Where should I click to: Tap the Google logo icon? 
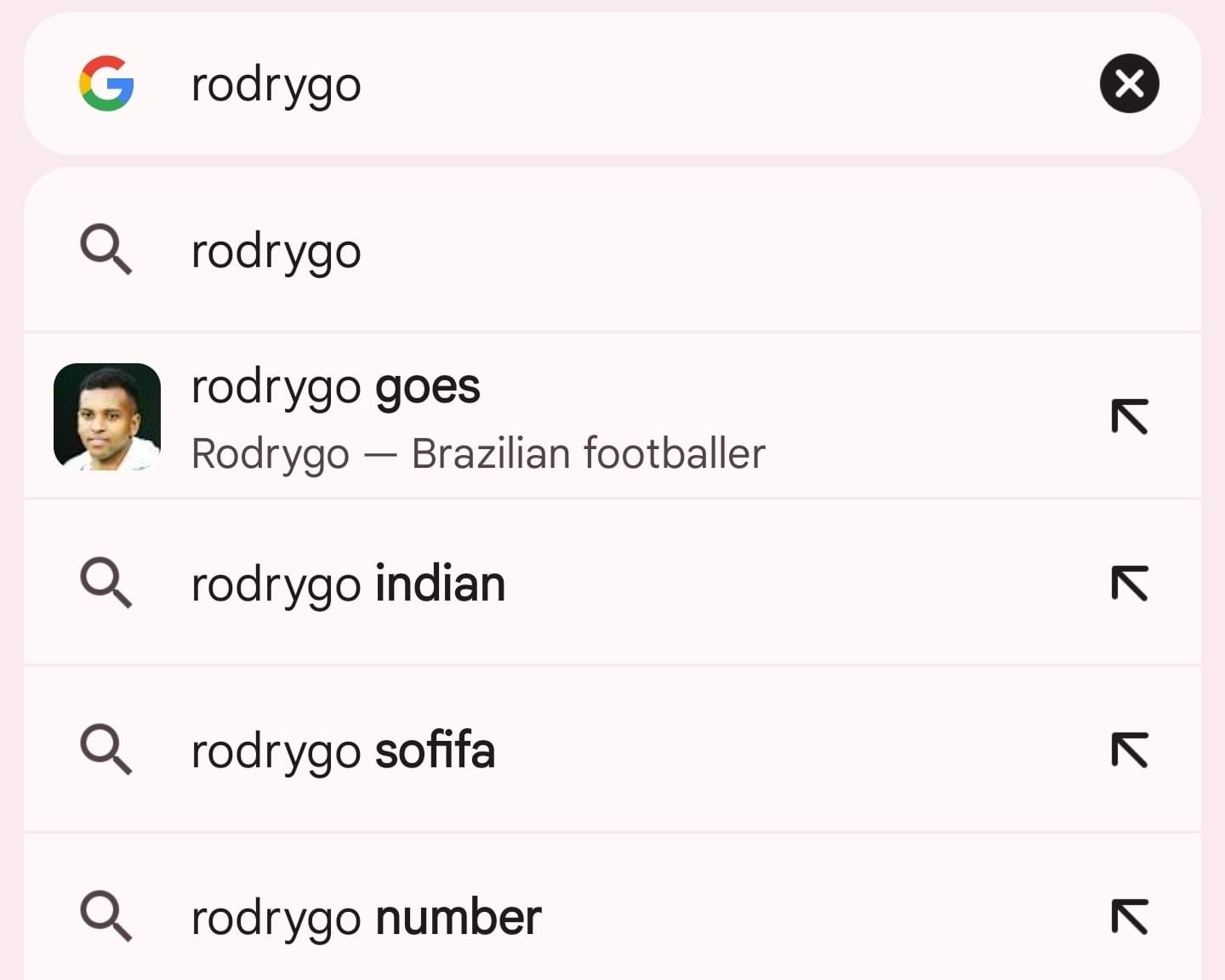point(106,83)
